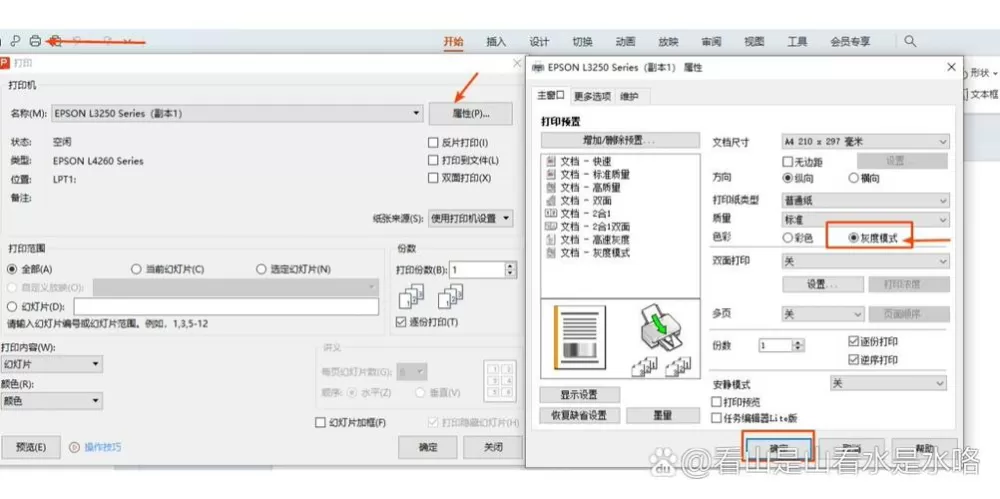This screenshot has height=499, width=1000.
Task: Select preset 文档 - 灰度模式
Action: click(588, 253)
